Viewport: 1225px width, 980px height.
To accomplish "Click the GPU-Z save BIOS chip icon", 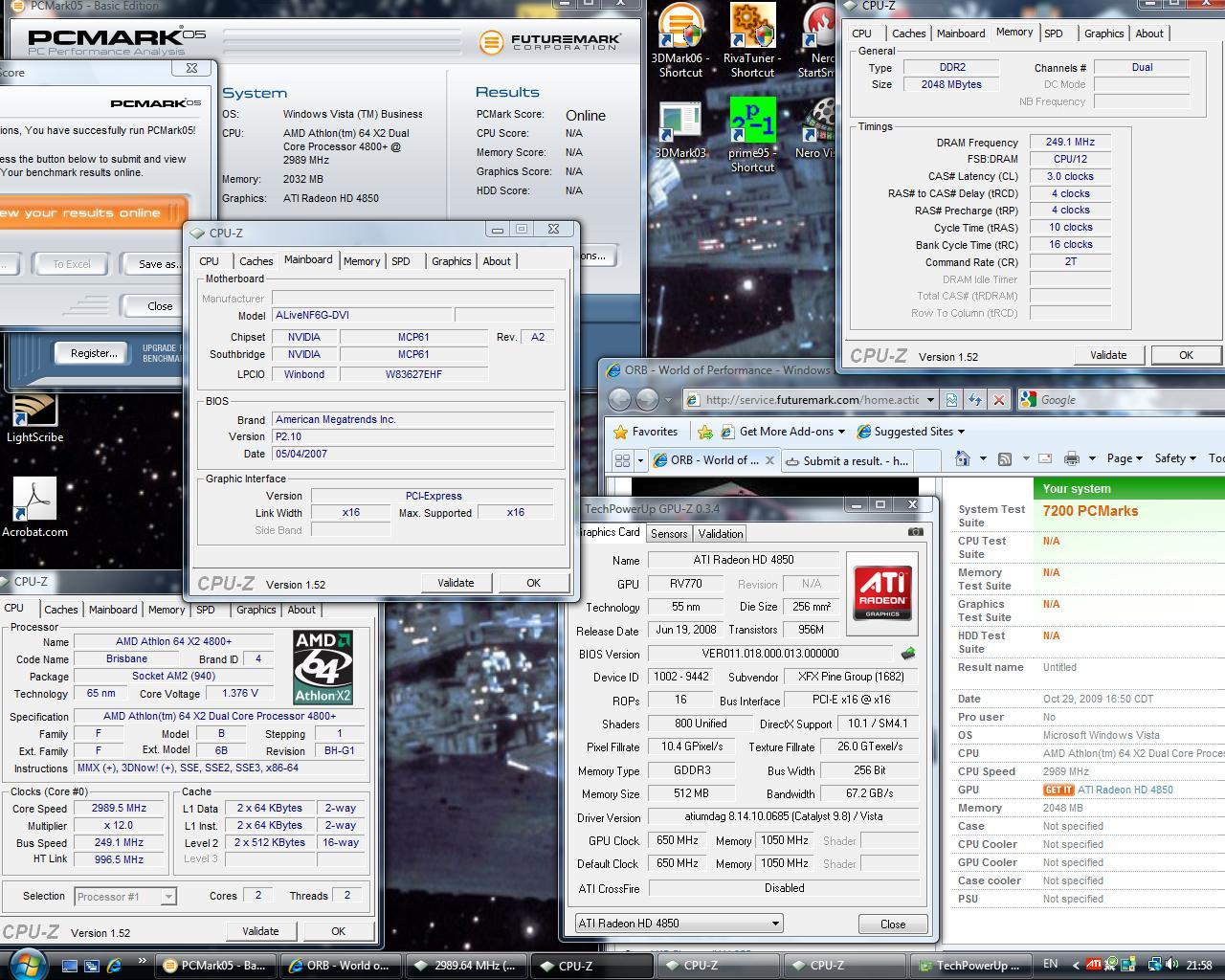I will point(907,654).
